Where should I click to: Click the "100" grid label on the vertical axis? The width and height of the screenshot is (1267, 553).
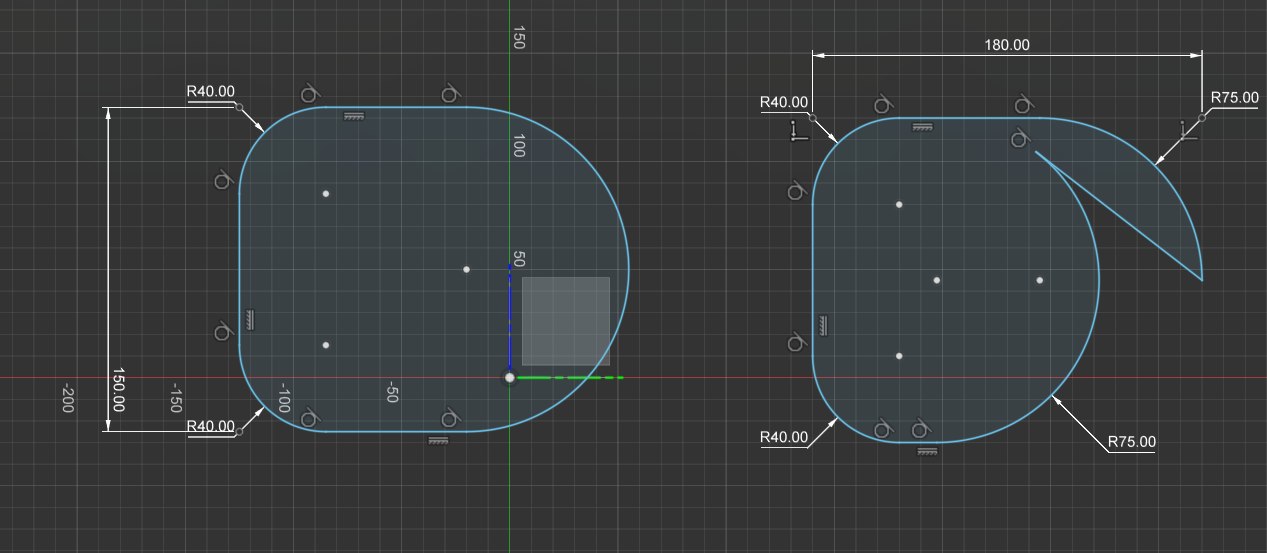pos(519,146)
